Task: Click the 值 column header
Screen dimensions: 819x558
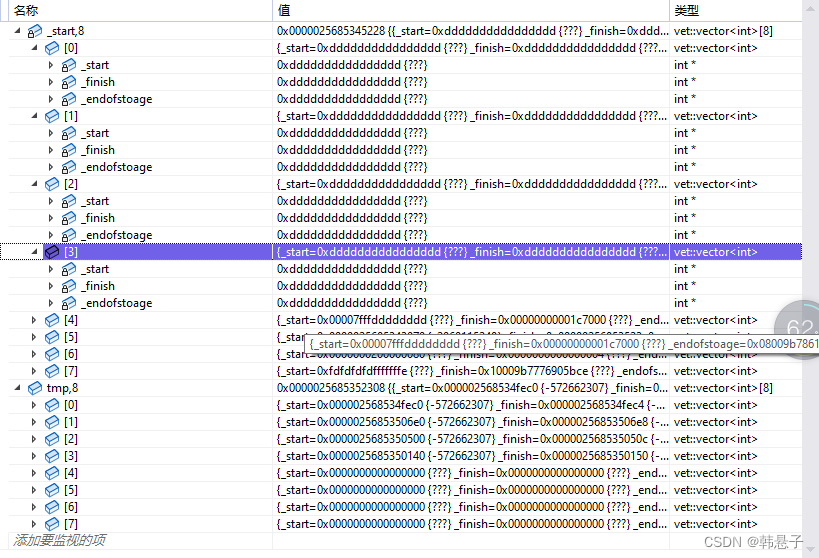Action: (471, 10)
